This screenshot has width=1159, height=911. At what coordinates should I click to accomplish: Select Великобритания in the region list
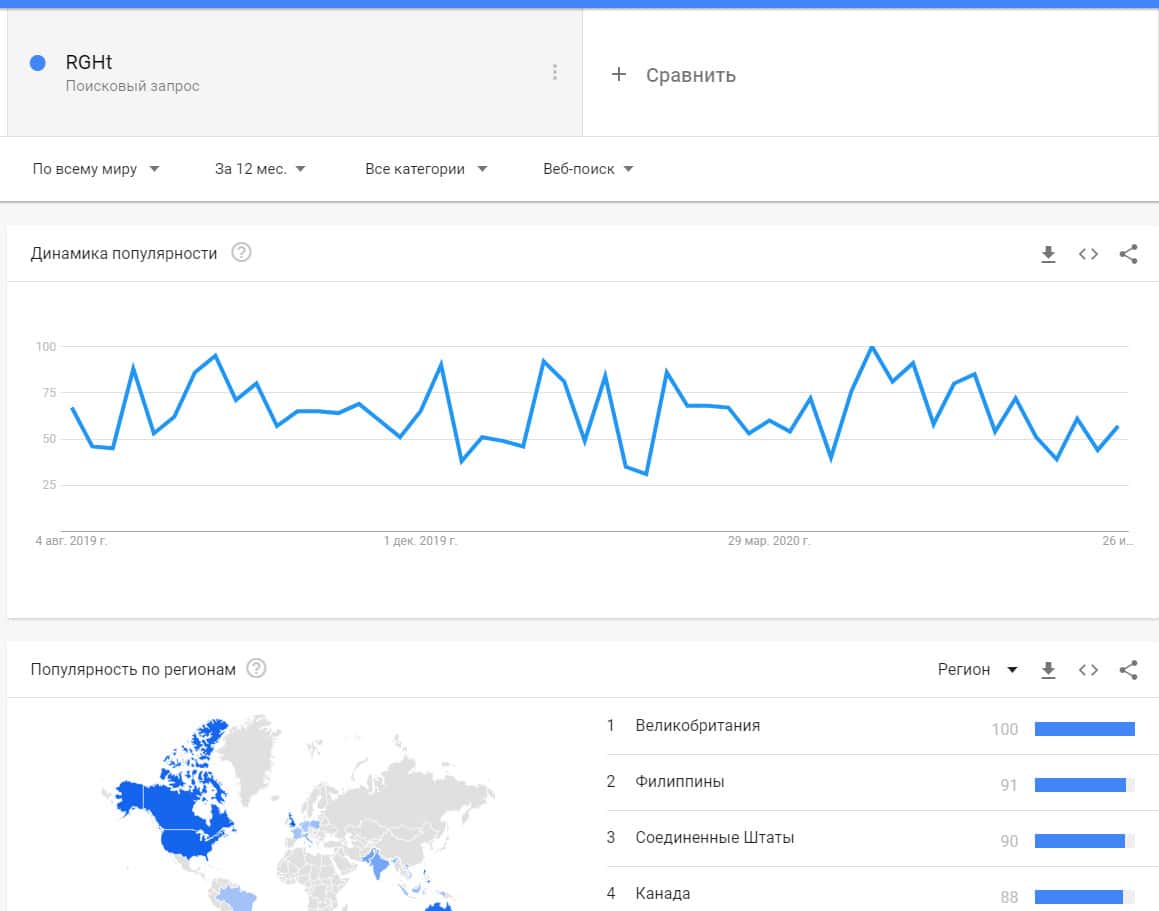click(x=697, y=726)
